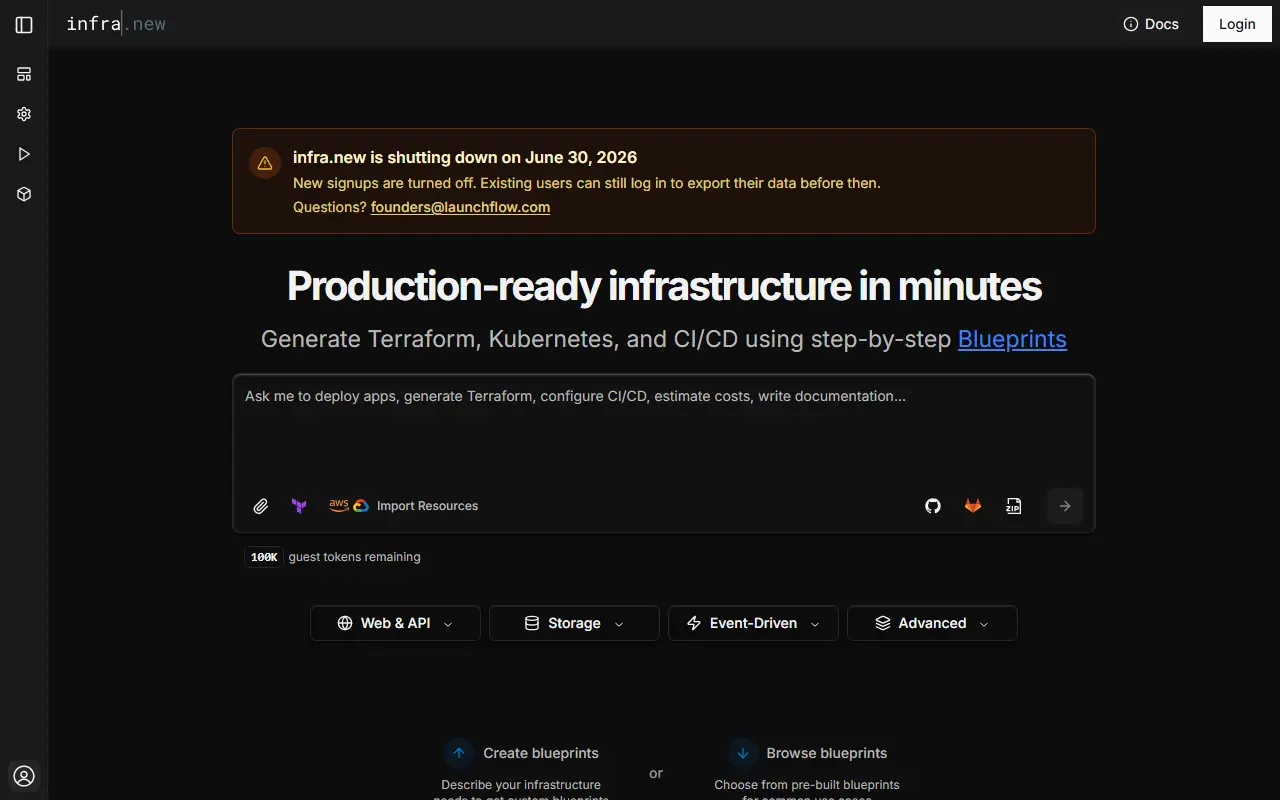
Task: Submit prompt with the arrow send button
Action: coord(1065,506)
